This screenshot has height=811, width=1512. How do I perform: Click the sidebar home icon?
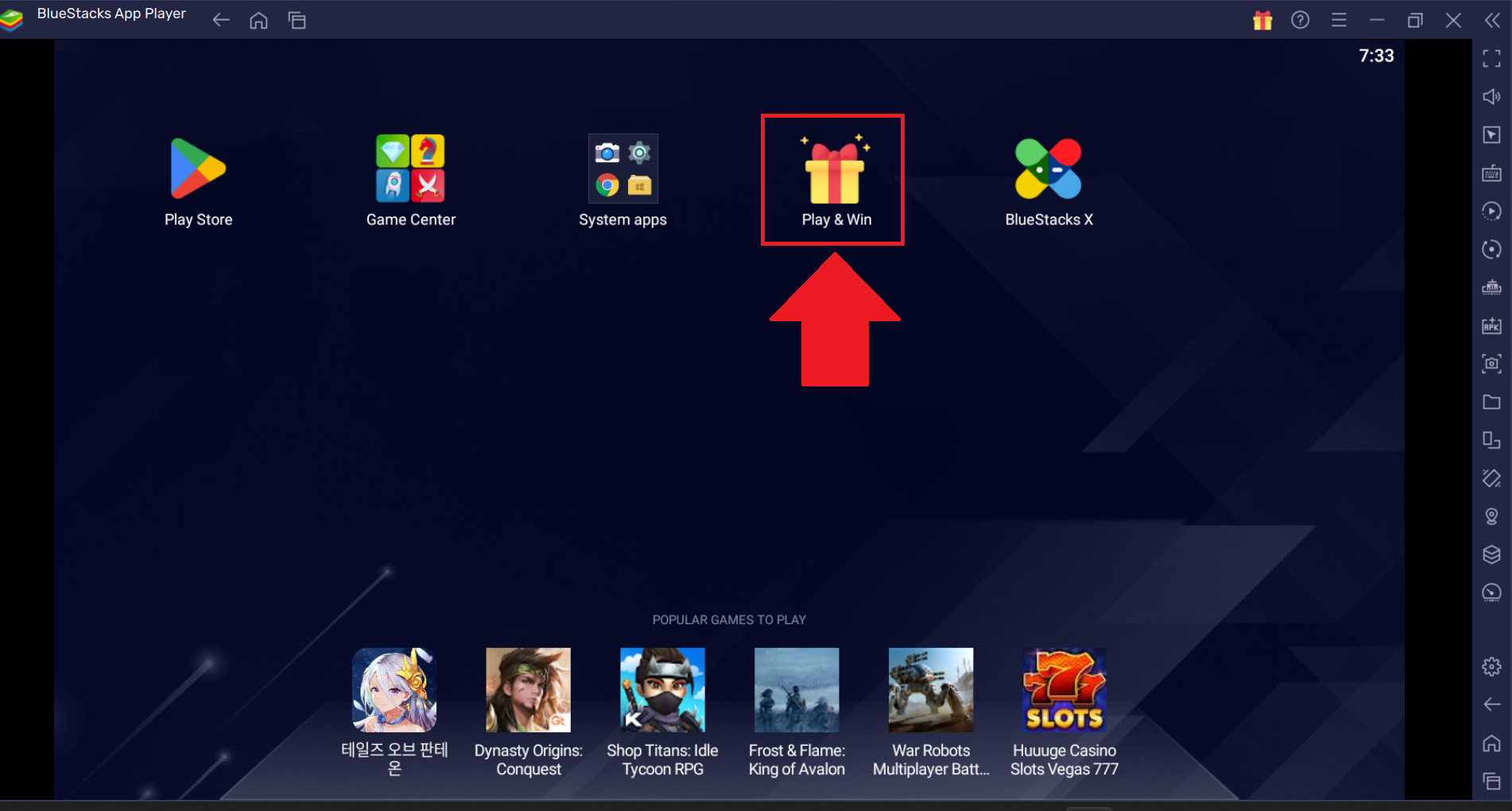1491,743
